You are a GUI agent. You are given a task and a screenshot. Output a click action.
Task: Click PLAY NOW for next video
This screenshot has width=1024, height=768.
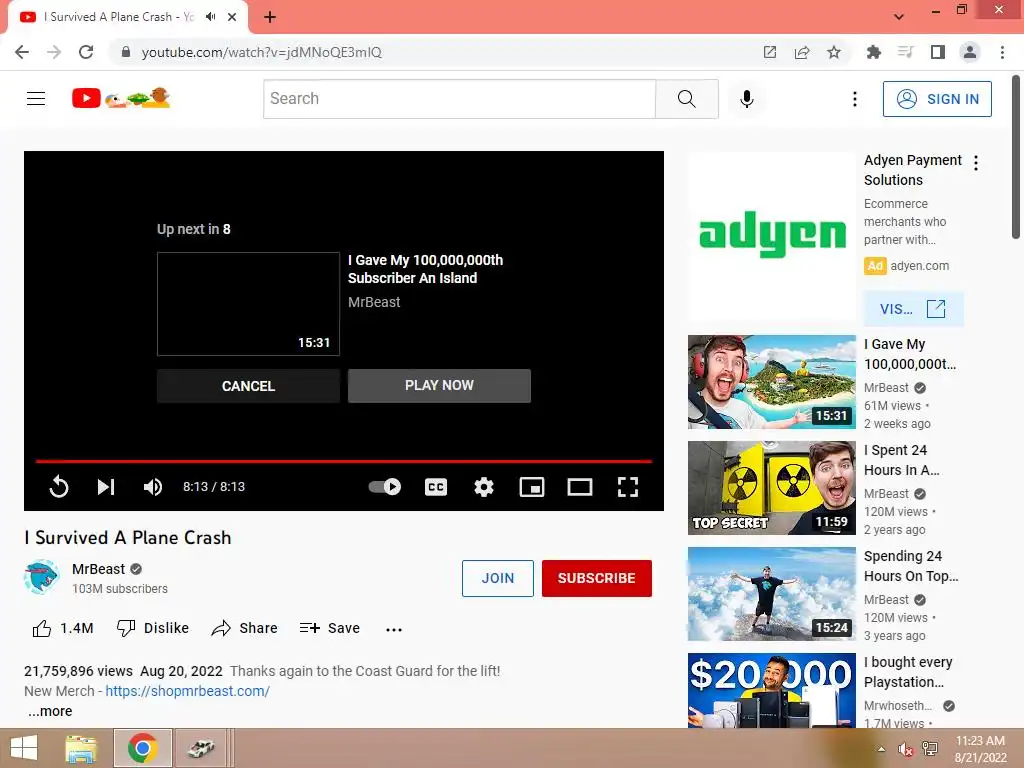tap(439, 385)
